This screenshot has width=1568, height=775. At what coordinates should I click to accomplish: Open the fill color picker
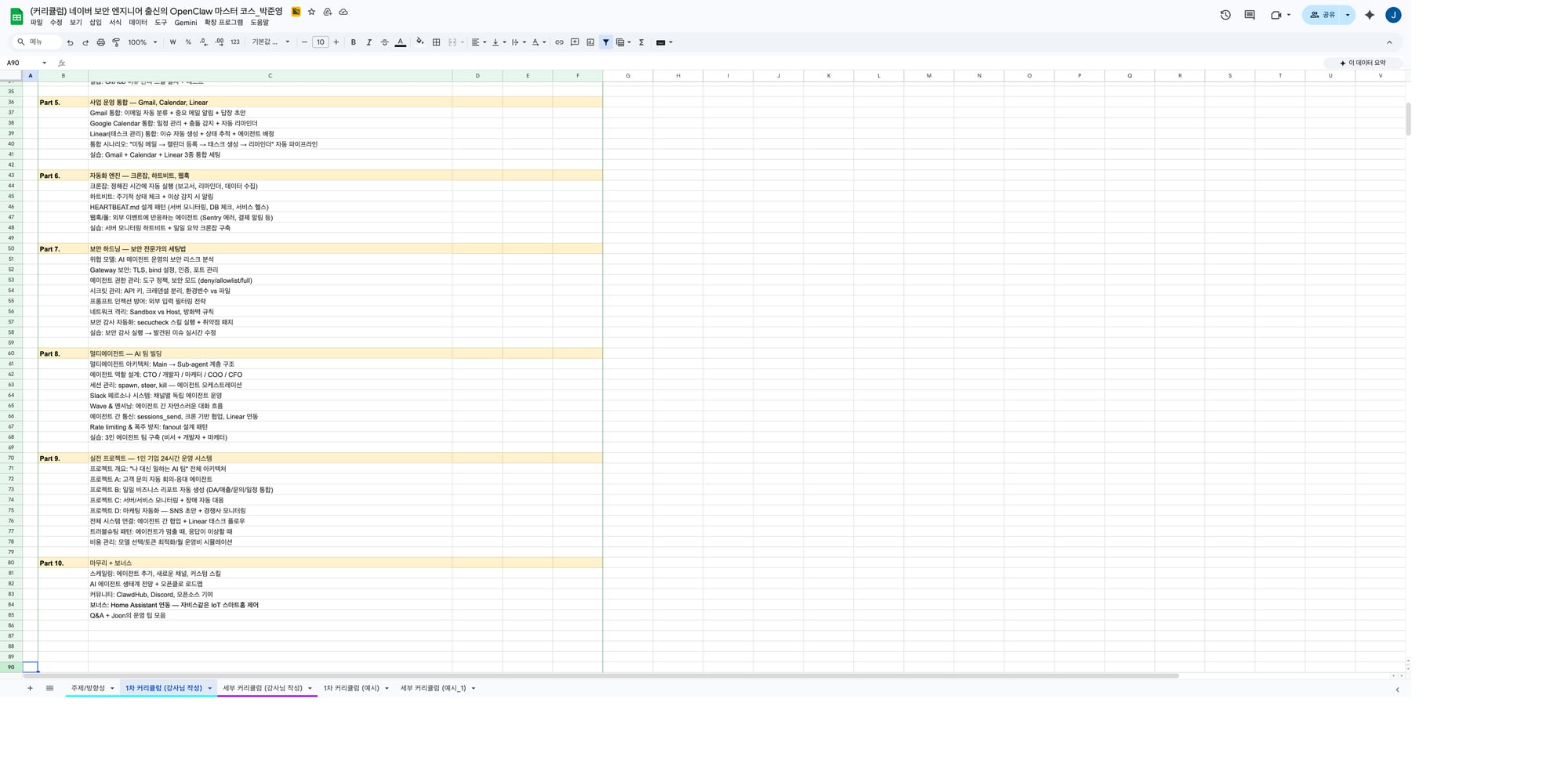point(419,42)
